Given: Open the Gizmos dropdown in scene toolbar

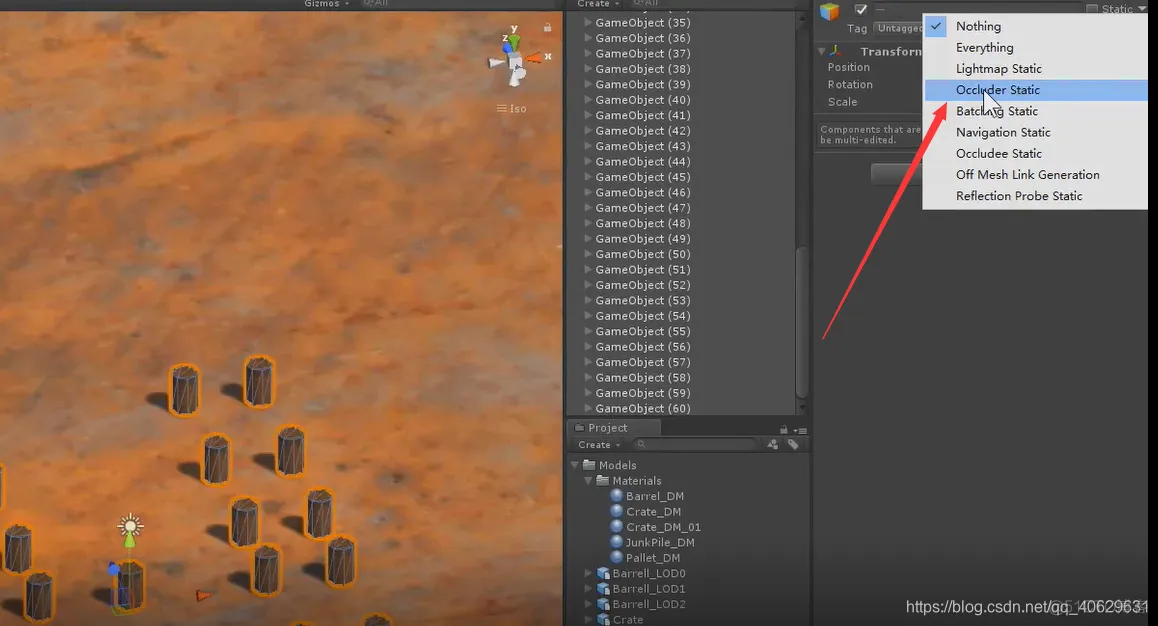Looking at the screenshot, I should tap(326, 4).
